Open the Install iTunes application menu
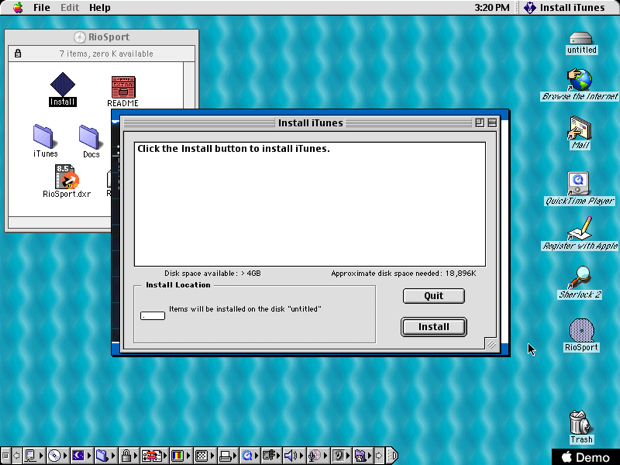620x465 pixels. [565, 8]
